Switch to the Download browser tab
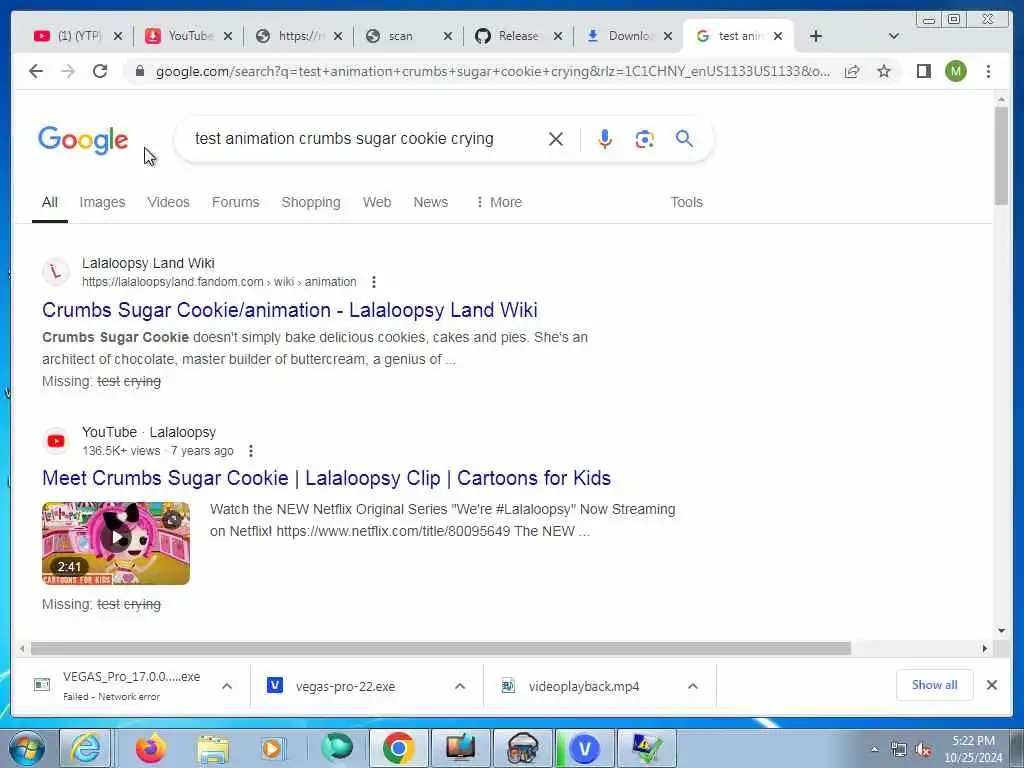This screenshot has height=768, width=1024. (628, 36)
